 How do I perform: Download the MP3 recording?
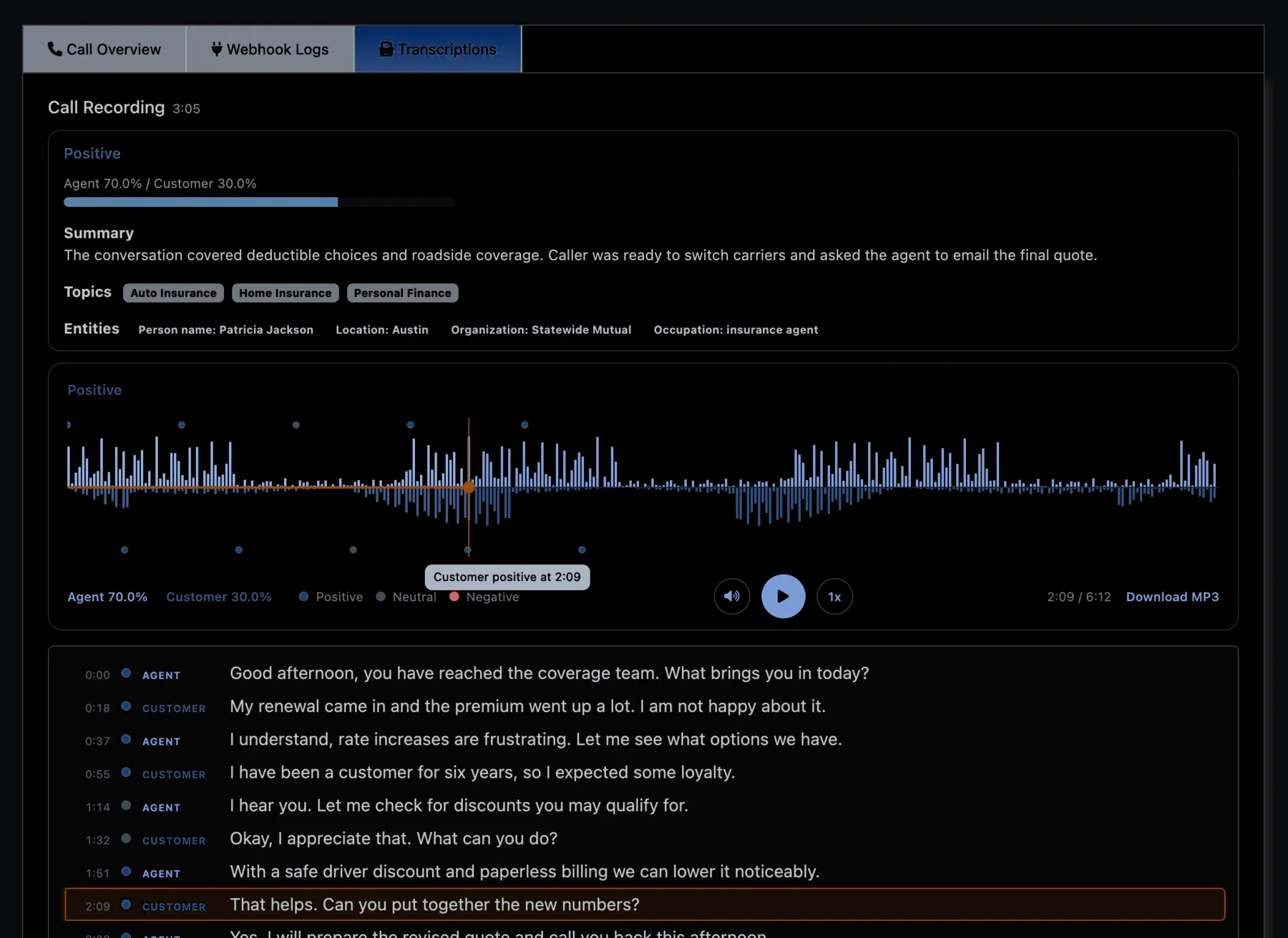pyautogui.click(x=1172, y=597)
